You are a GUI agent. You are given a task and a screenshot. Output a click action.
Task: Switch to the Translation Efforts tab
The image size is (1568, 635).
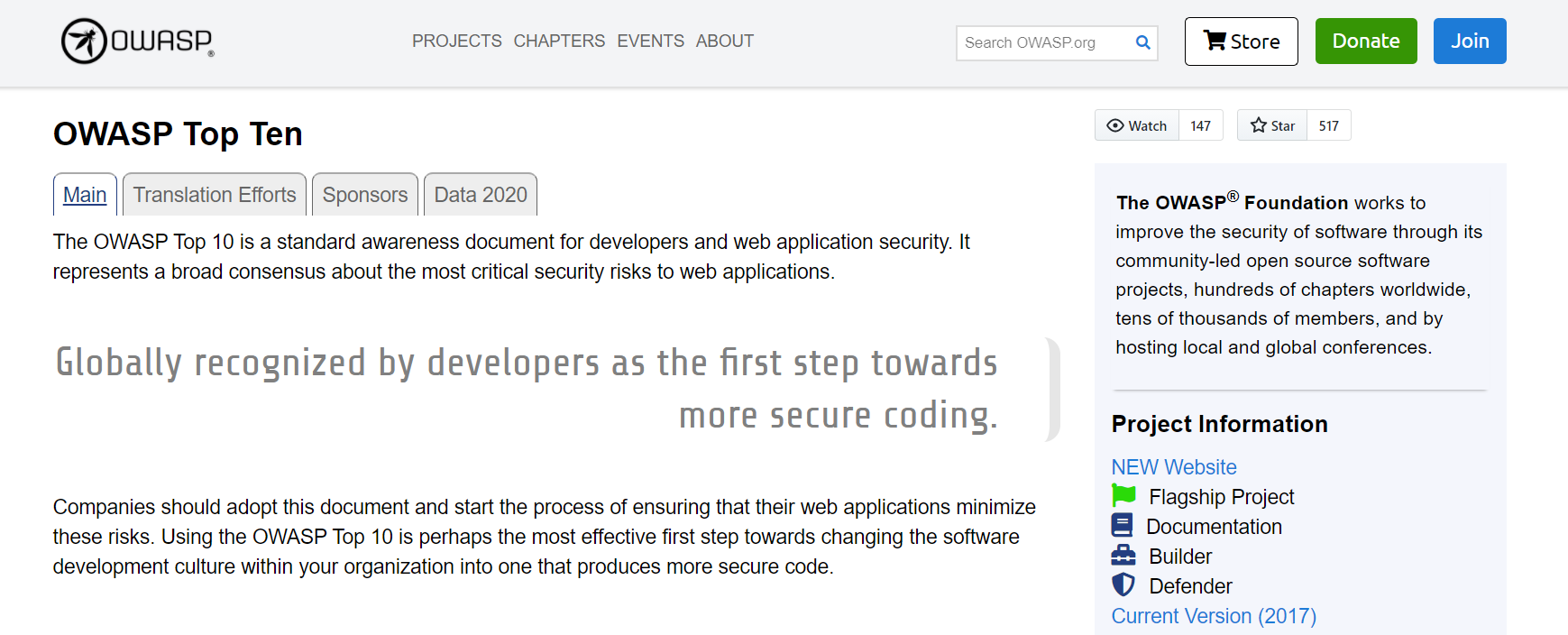[215, 195]
